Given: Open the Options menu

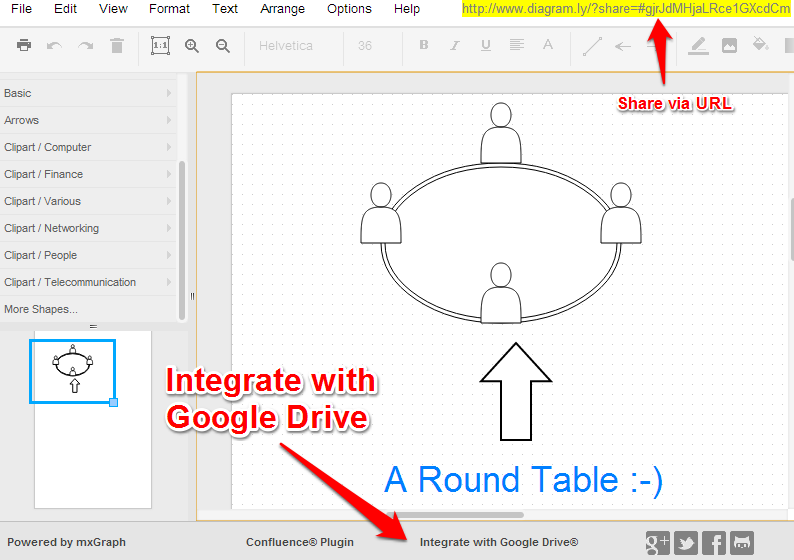Looking at the screenshot, I should pos(349,9).
